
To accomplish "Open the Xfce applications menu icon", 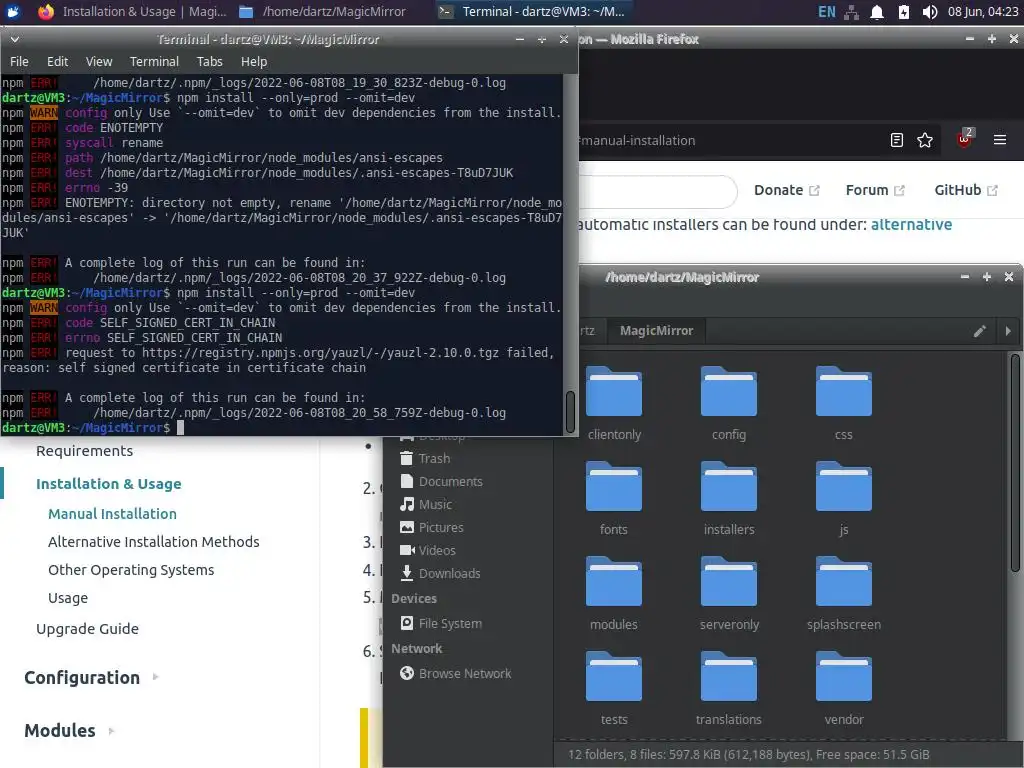I will point(13,12).
